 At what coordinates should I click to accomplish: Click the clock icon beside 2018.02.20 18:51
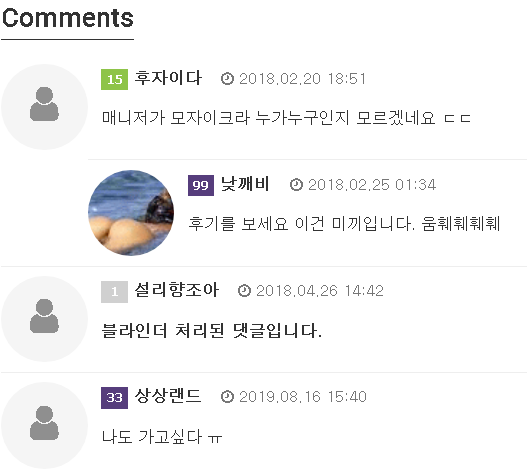pos(227,79)
